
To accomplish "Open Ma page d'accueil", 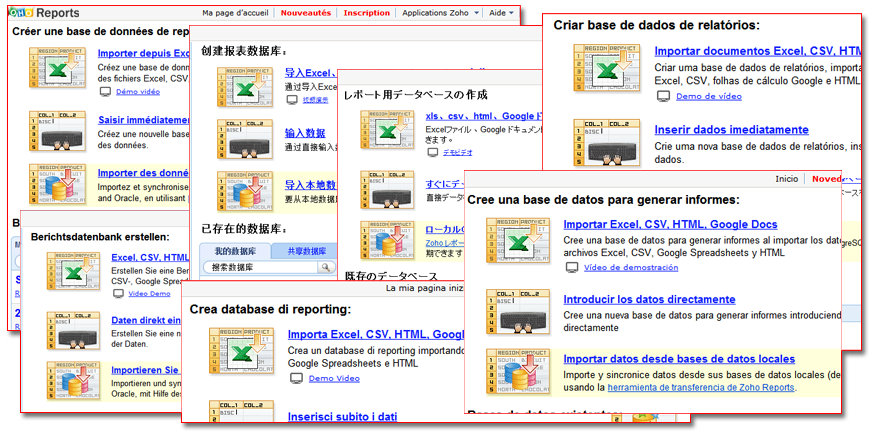I will tap(235, 13).
